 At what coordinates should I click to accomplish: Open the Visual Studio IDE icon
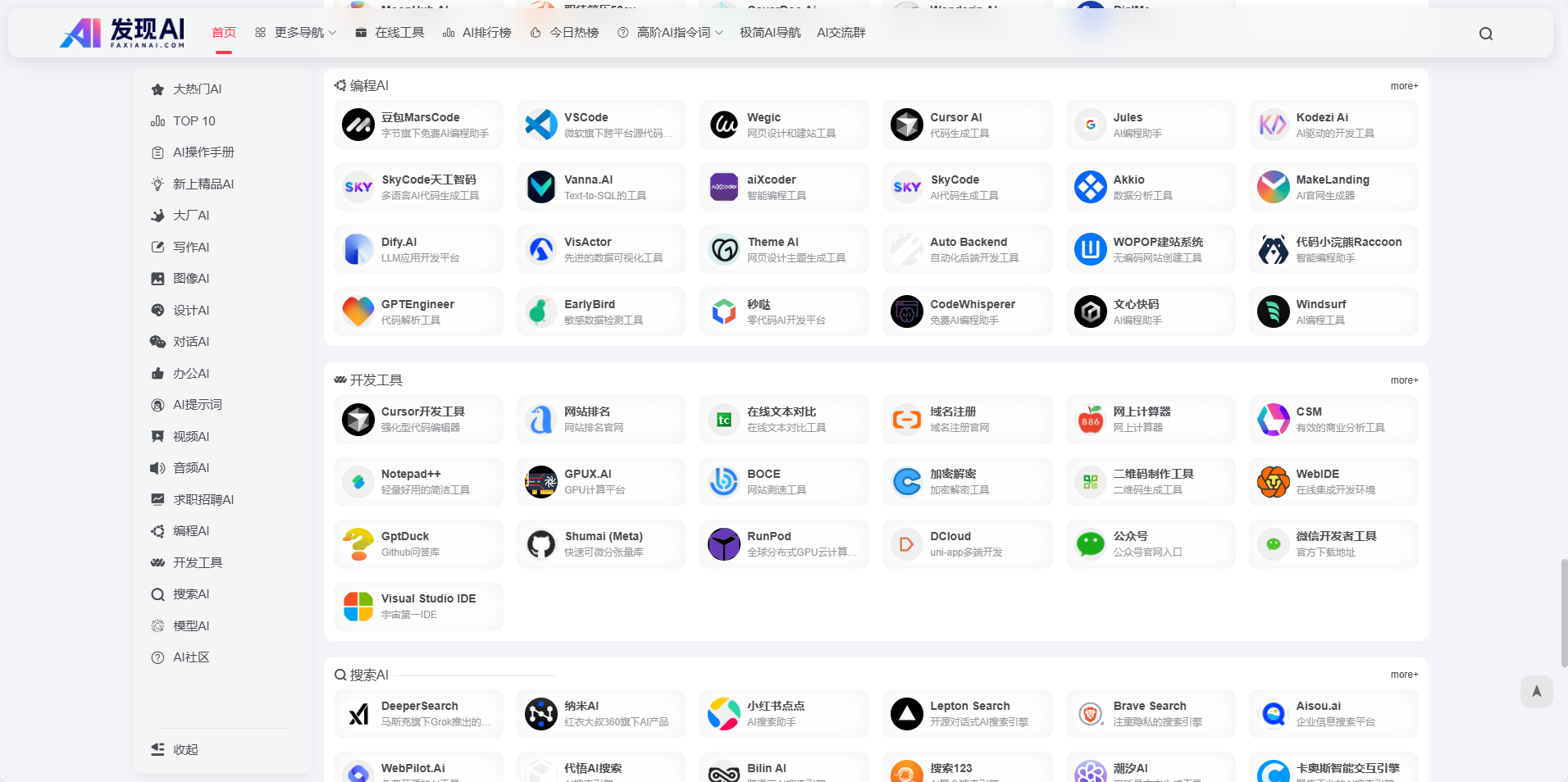click(358, 607)
